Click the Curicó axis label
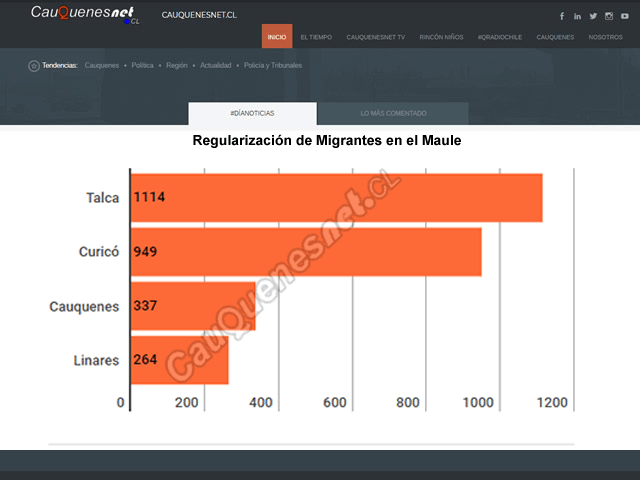The width and height of the screenshot is (640, 480). [x=99, y=252]
